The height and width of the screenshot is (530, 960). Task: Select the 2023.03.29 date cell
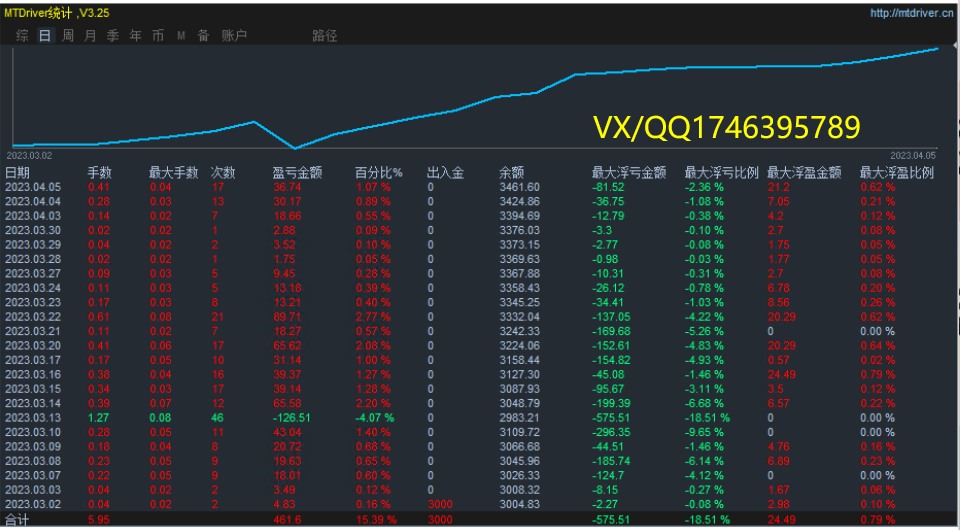(x=33, y=245)
